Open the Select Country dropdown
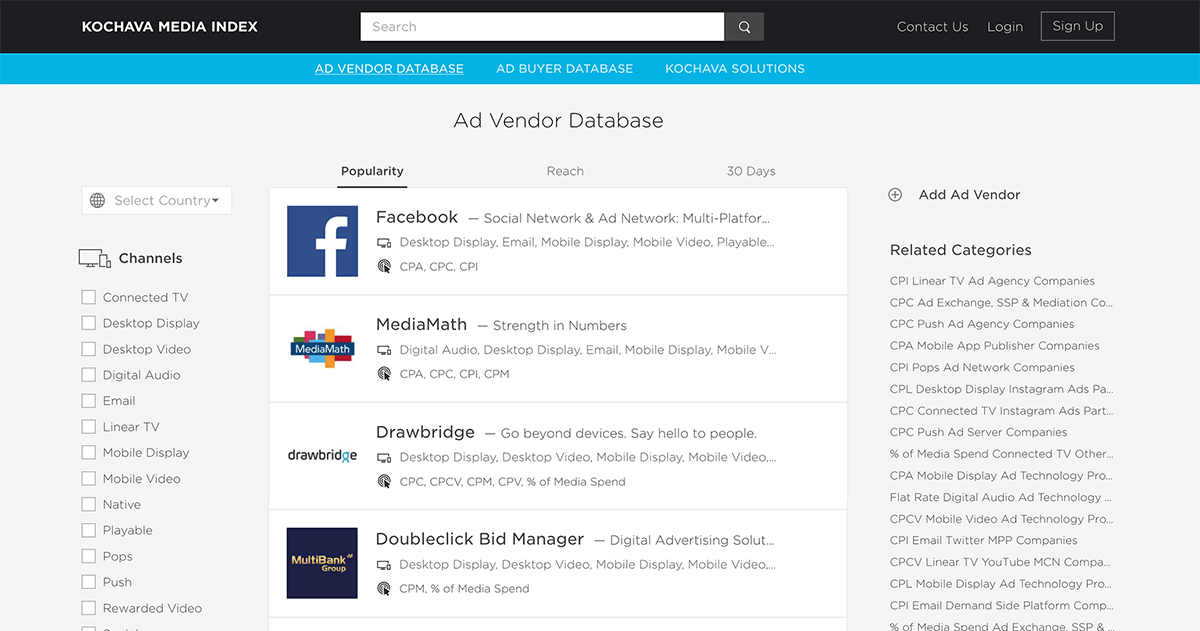 (x=156, y=200)
